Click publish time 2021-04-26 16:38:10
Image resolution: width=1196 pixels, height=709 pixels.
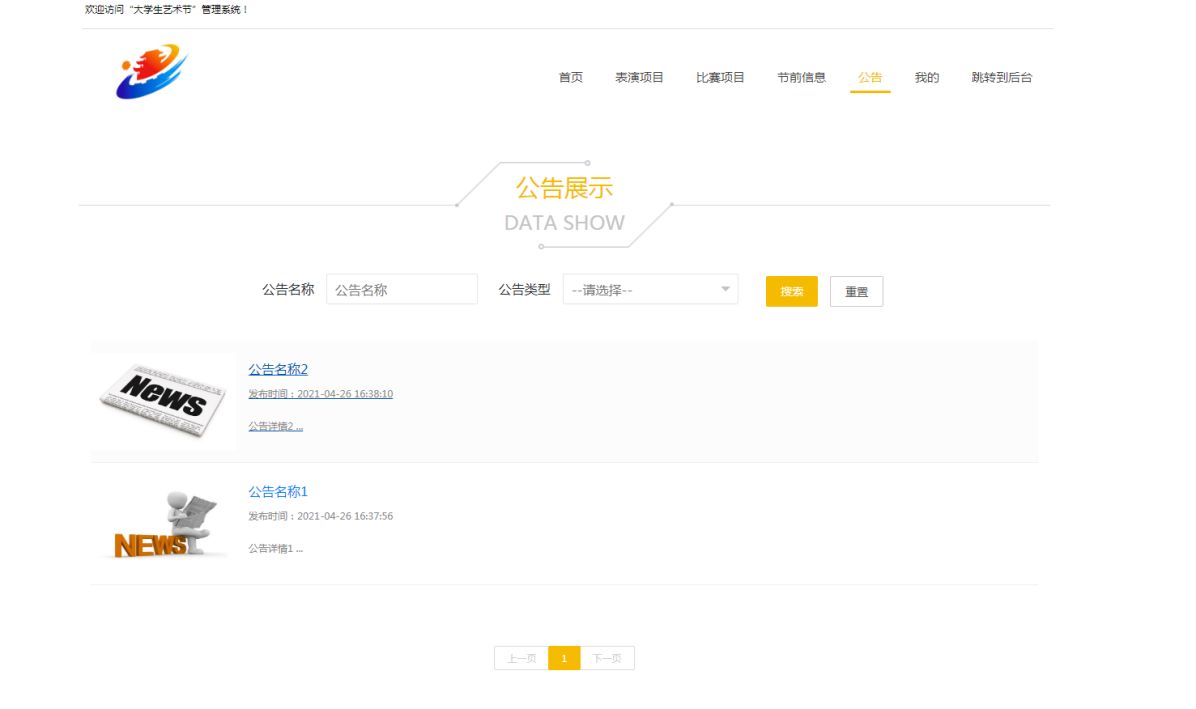point(320,394)
